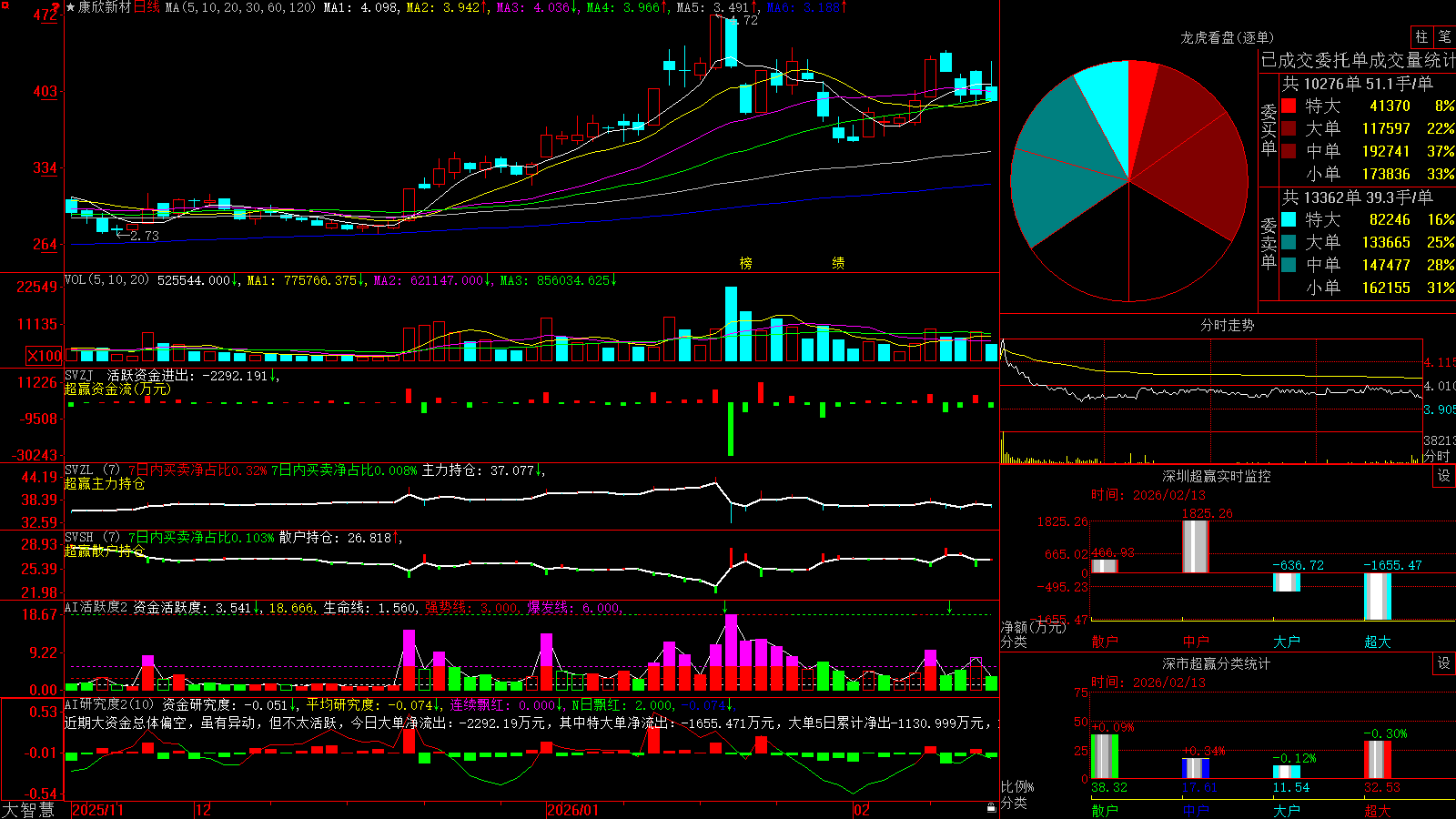Viewport: 1456px width, 819px height.
Task: Click the -636.72 大户 bar in 实时监控 chart
Action: pos(1287,582)
